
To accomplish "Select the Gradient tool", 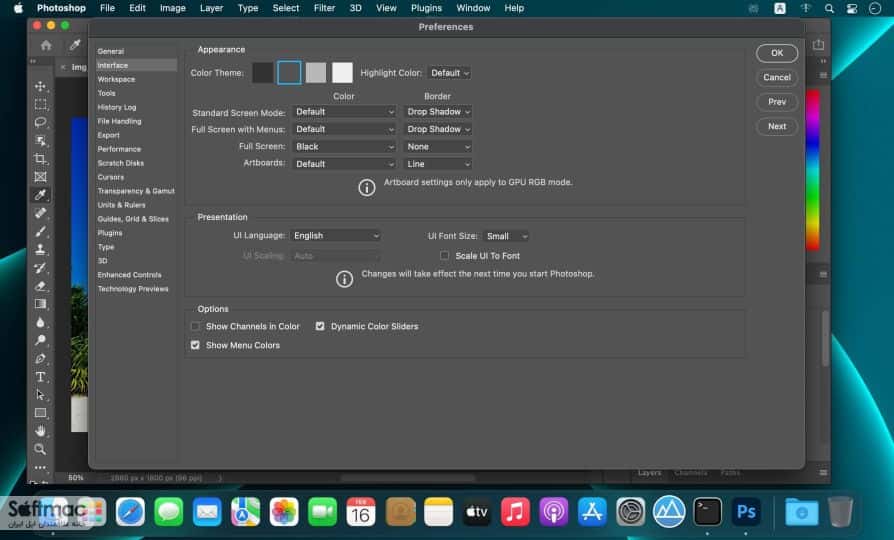I will click(x=40, y=304).
